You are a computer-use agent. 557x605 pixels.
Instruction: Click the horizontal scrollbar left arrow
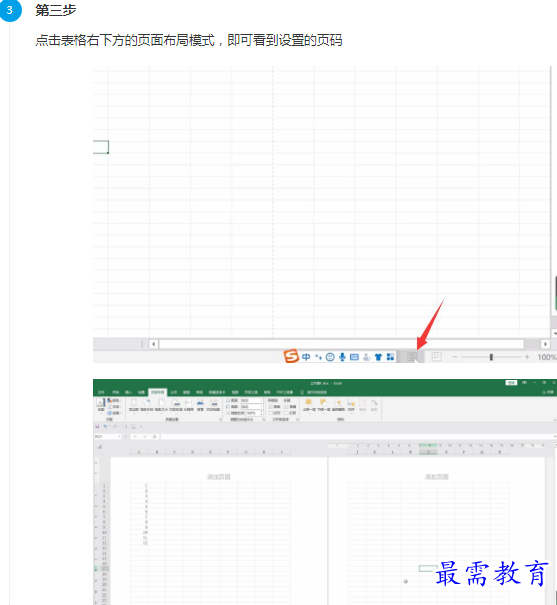point(154,344)
